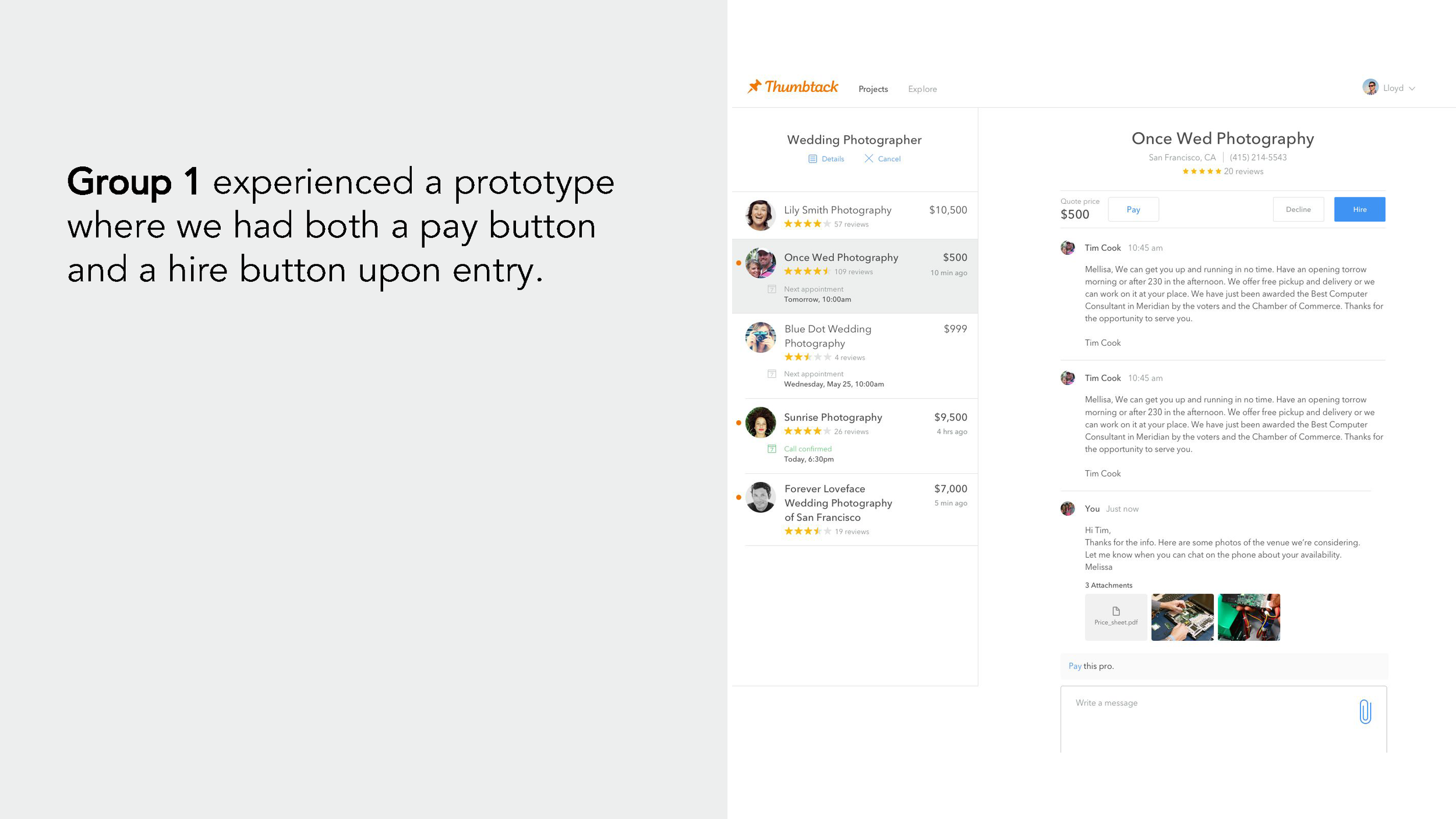
Task: Open the green circuit board photo thumbnail
Action: click(x=1249, y=617)
